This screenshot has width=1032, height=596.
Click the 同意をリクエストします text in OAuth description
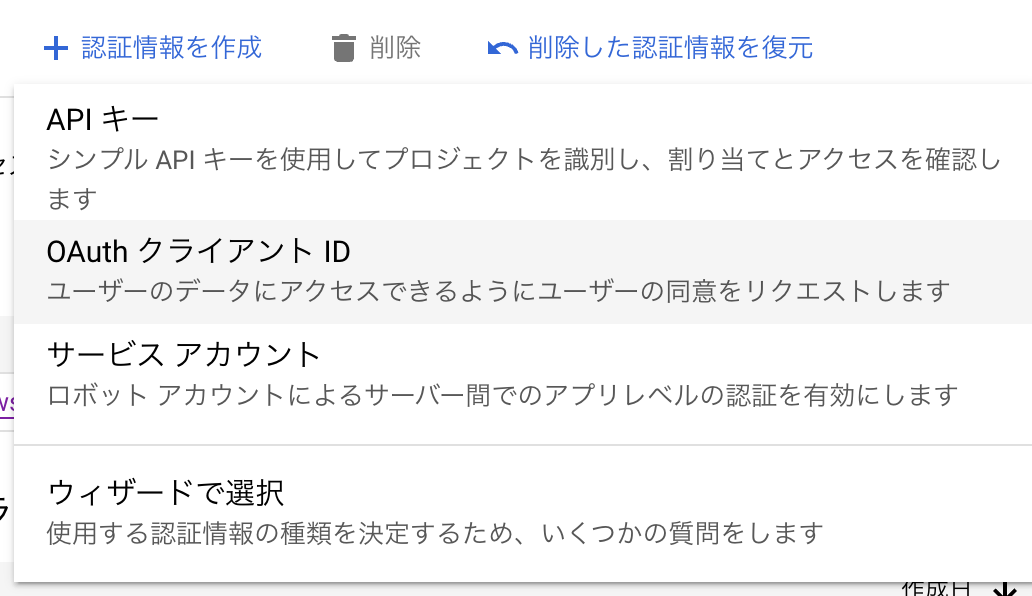pos(830,291)
